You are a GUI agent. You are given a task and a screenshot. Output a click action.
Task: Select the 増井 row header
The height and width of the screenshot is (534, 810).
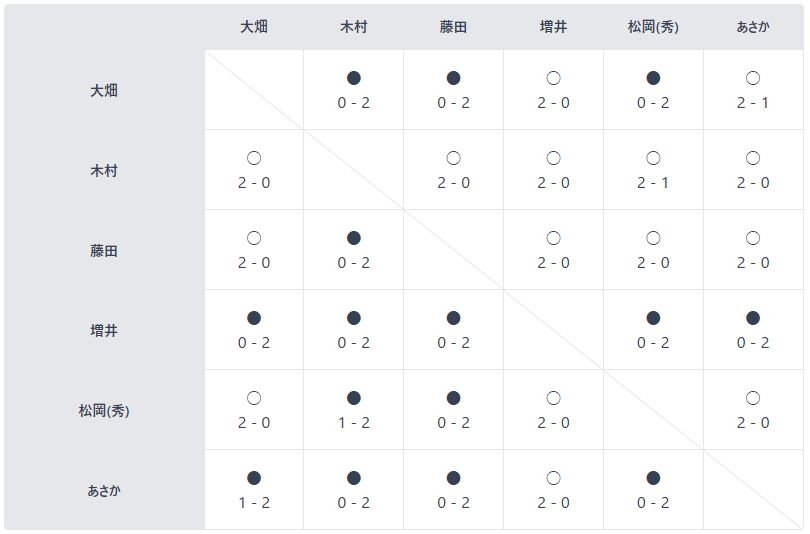(104, 331)
